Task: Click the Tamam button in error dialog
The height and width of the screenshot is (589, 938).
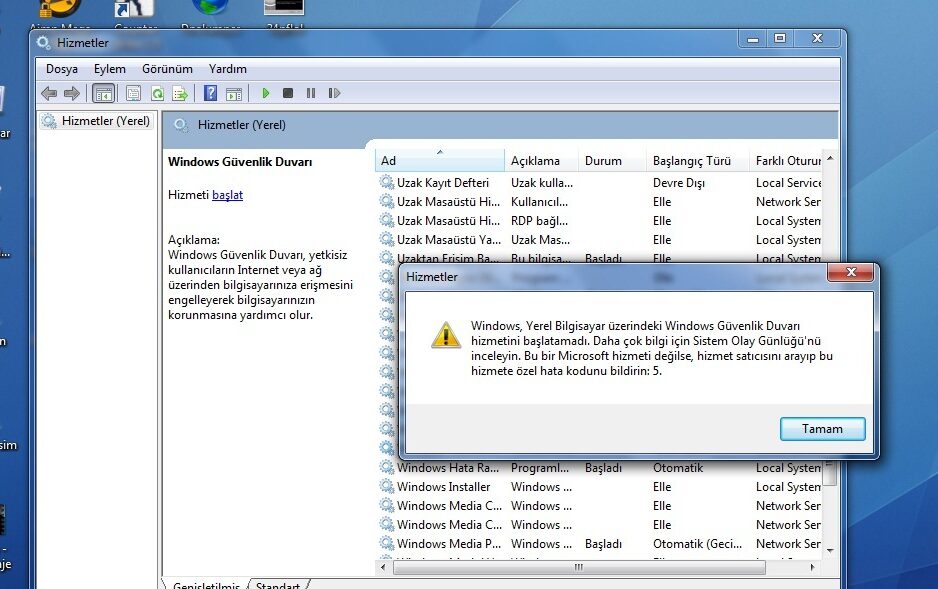Action: point(822,428)
